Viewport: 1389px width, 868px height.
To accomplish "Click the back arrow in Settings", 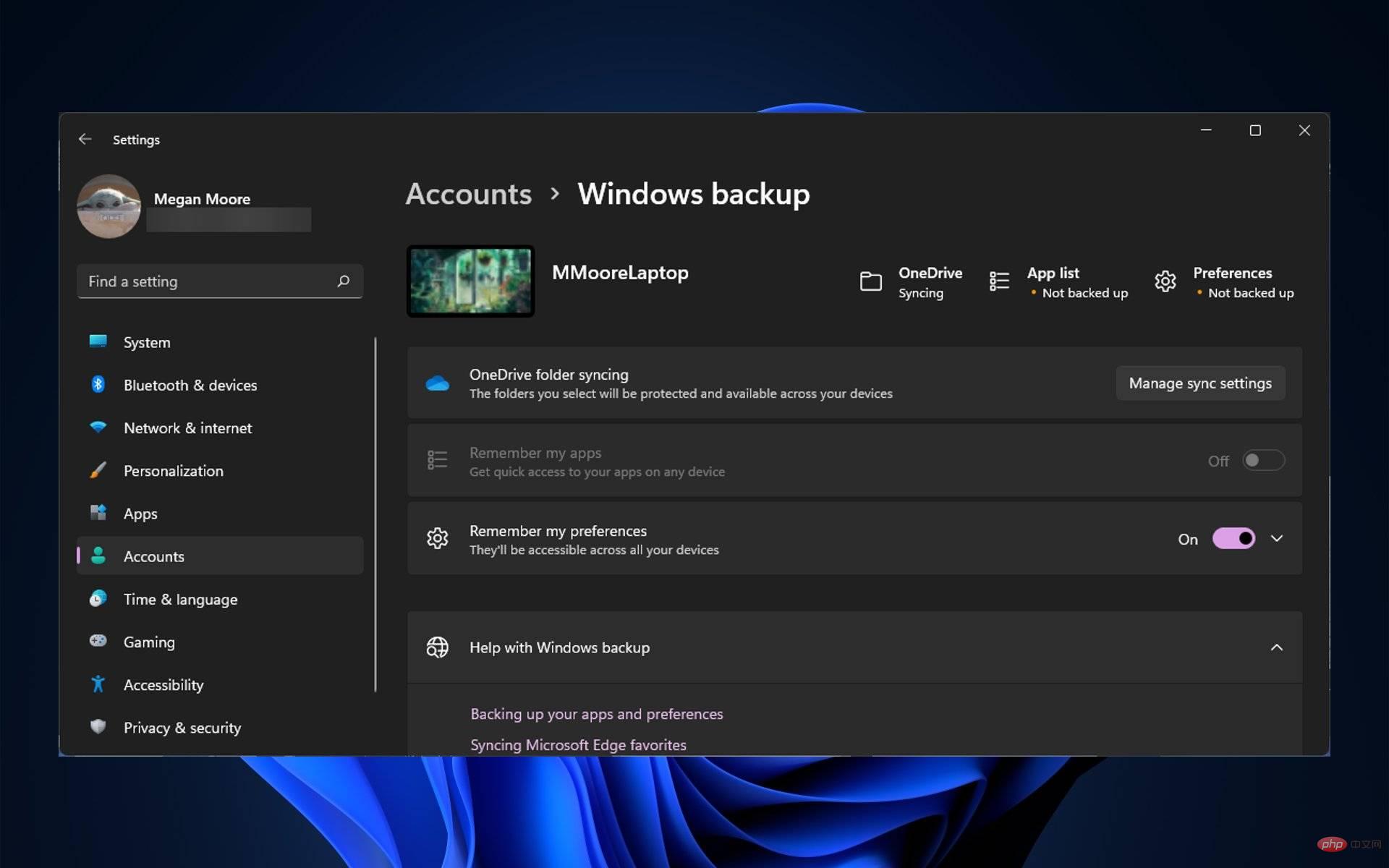I will pyautogui.click(x=85, y=139).
